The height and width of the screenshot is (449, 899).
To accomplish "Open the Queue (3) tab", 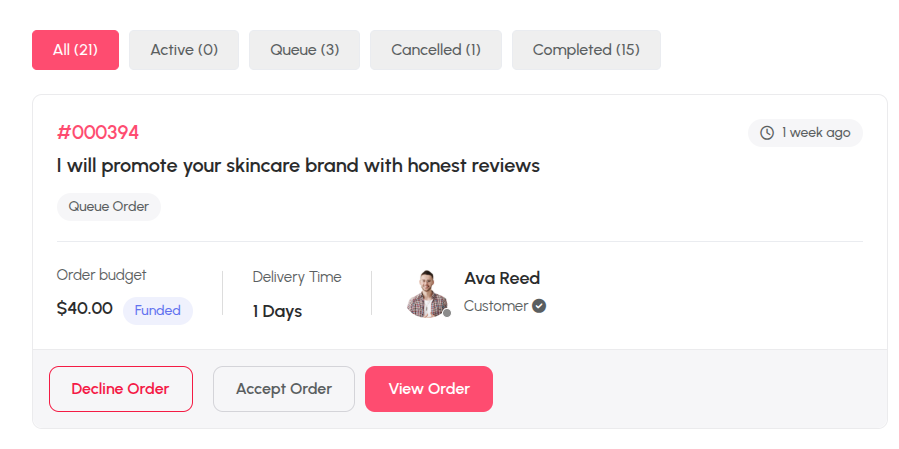I will [304, 50].
